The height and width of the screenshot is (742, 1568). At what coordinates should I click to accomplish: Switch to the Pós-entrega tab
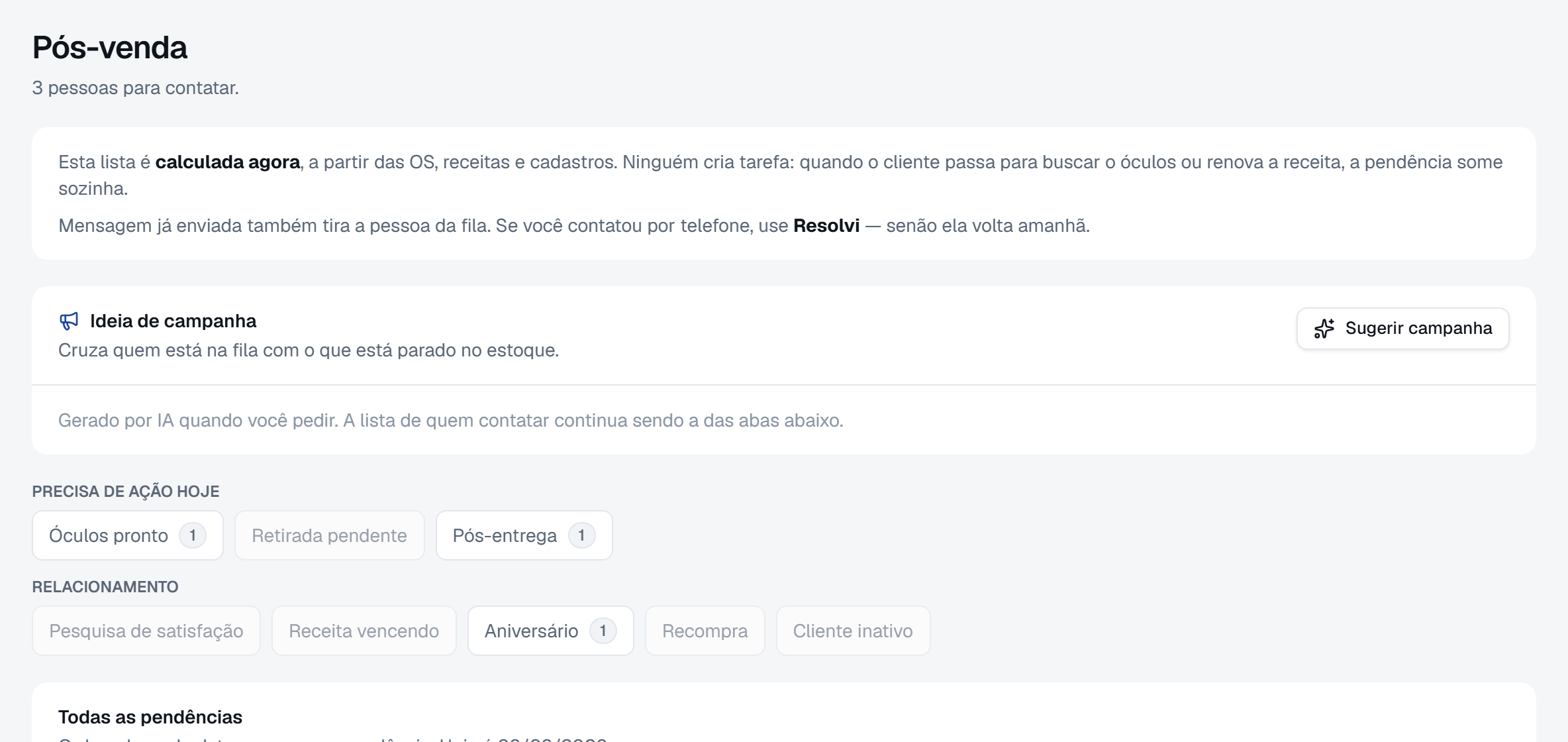[524, 535]
